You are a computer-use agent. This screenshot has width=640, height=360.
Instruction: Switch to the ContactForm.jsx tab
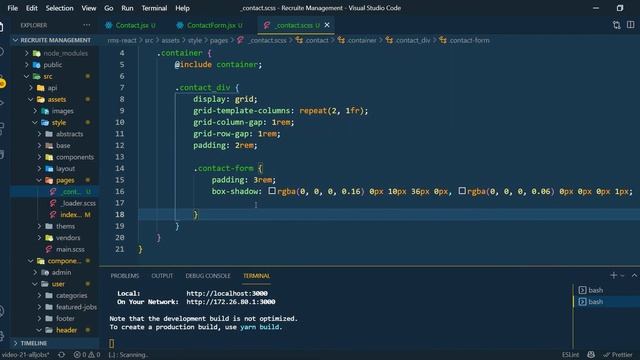(211, 25)
